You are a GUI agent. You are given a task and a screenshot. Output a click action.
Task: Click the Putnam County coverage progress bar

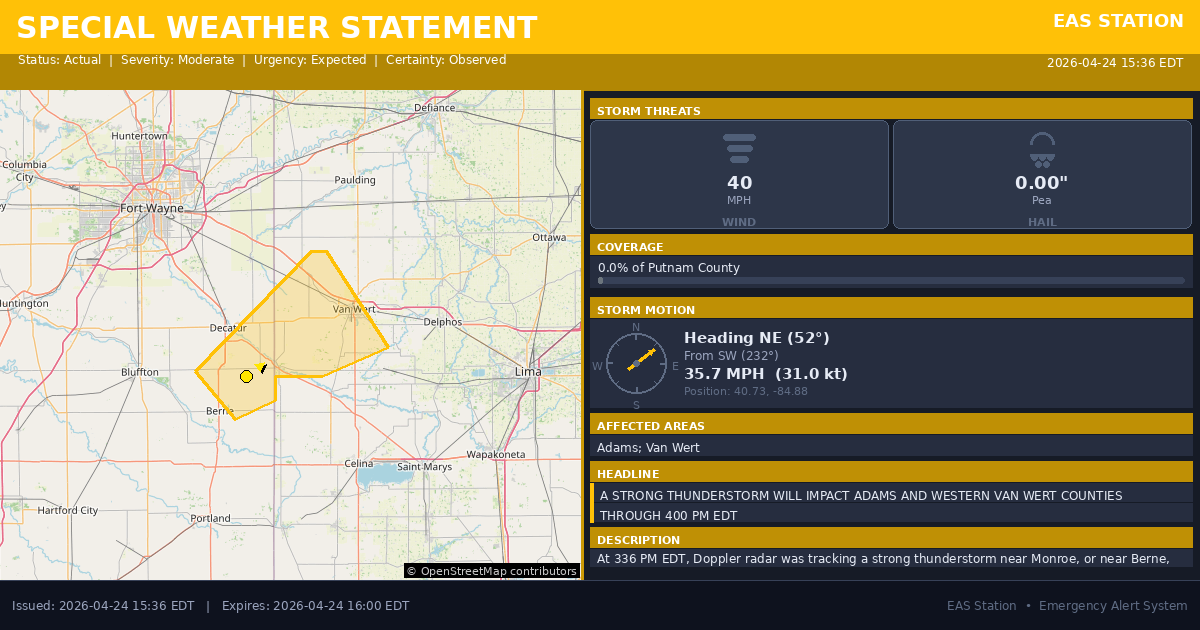(891, 281)
